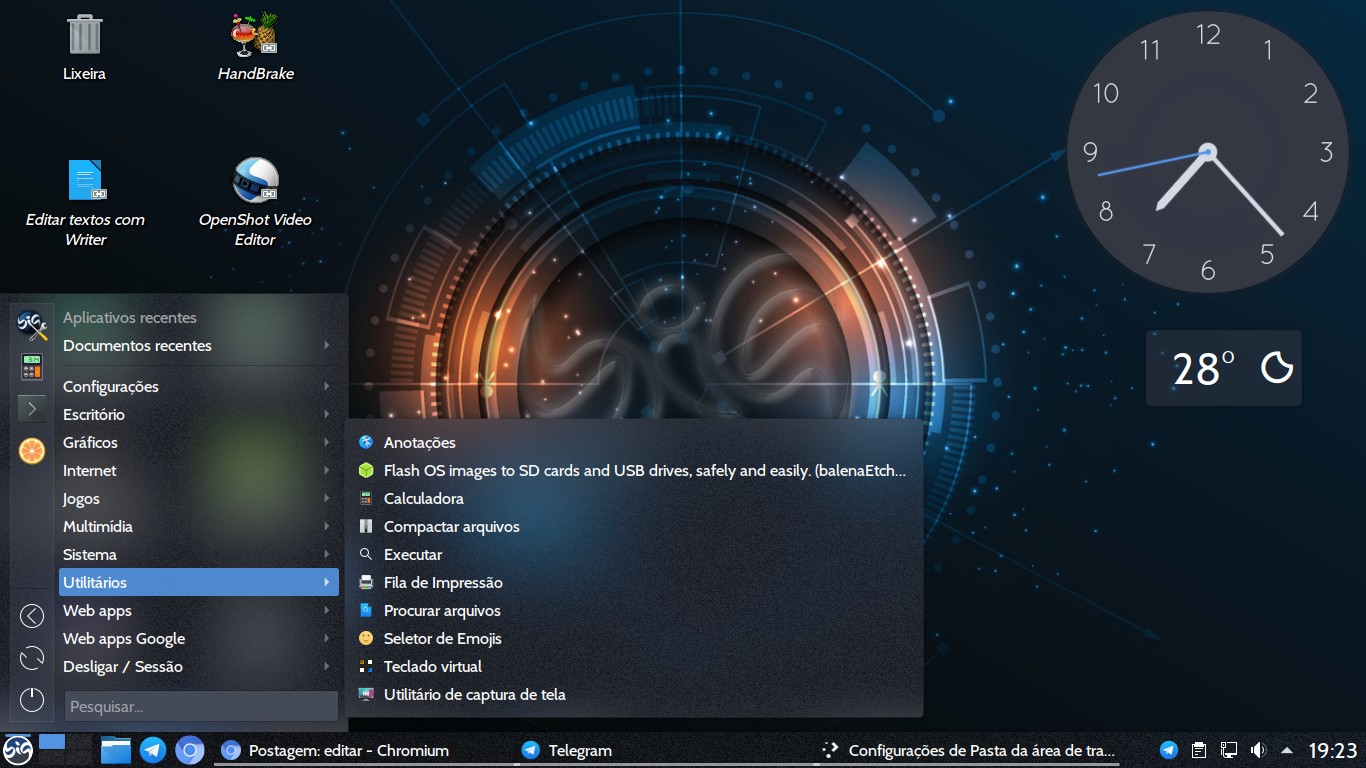Expand the Configurações submenu
The image size is (1366, 768).
pos(110,386)
